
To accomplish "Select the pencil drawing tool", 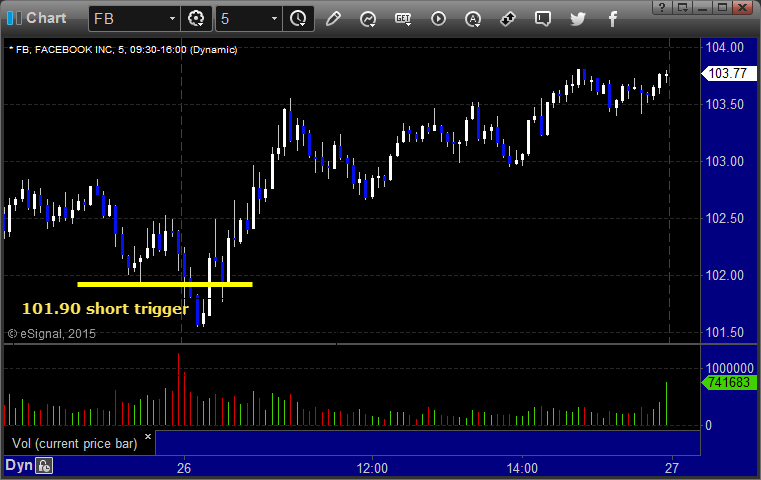I will point(333,19).
